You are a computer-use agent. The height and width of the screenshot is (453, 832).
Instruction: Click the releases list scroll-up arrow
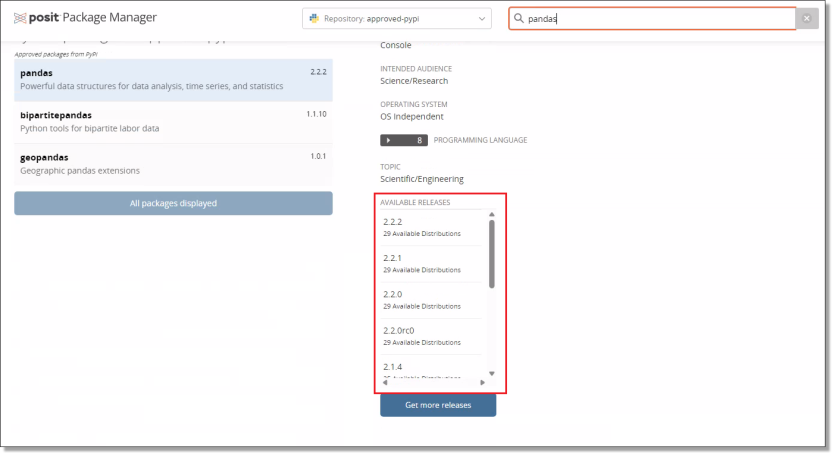491,215
